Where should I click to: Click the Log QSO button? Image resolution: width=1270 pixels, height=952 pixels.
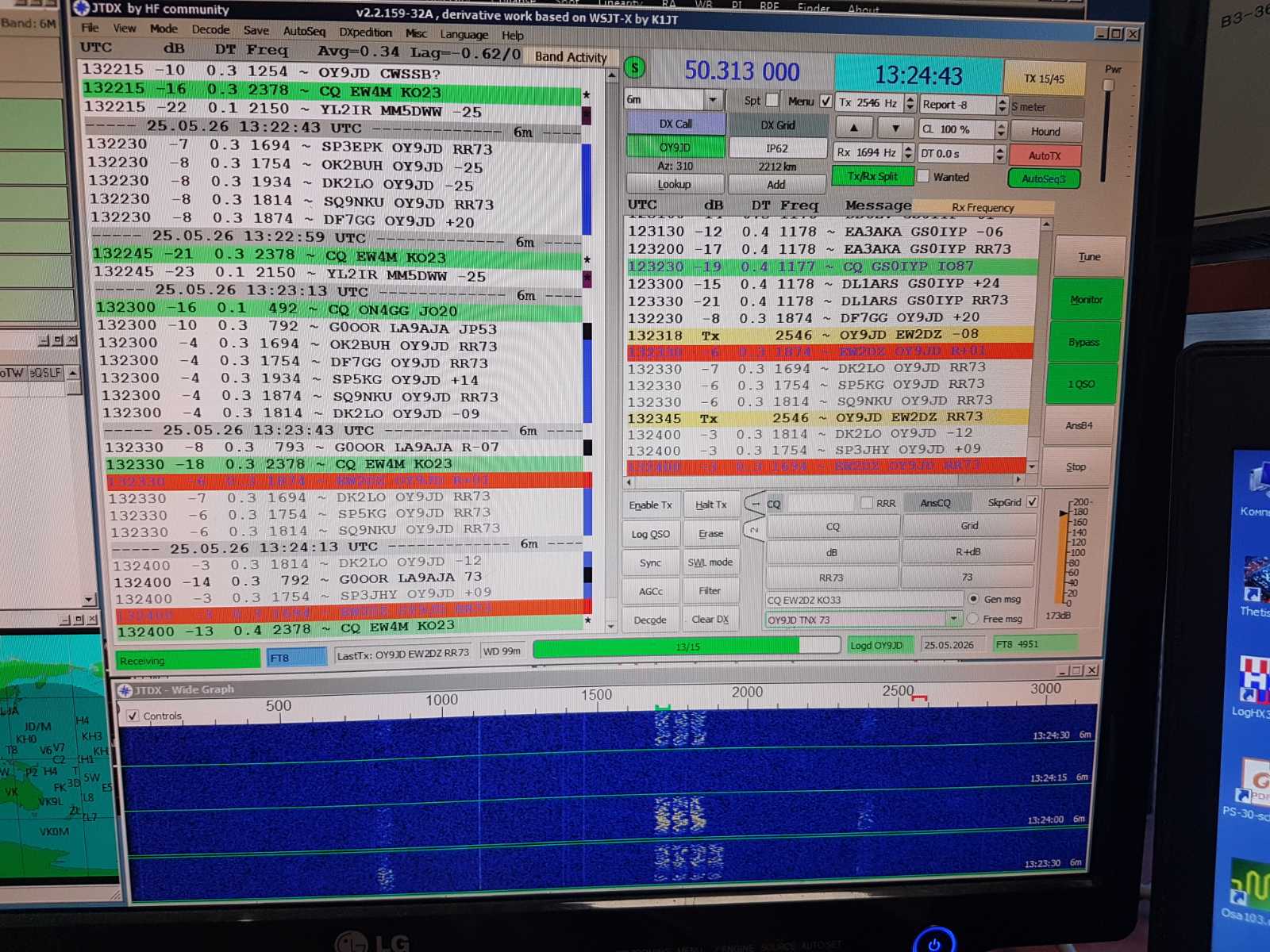click(x=650, y=534)
